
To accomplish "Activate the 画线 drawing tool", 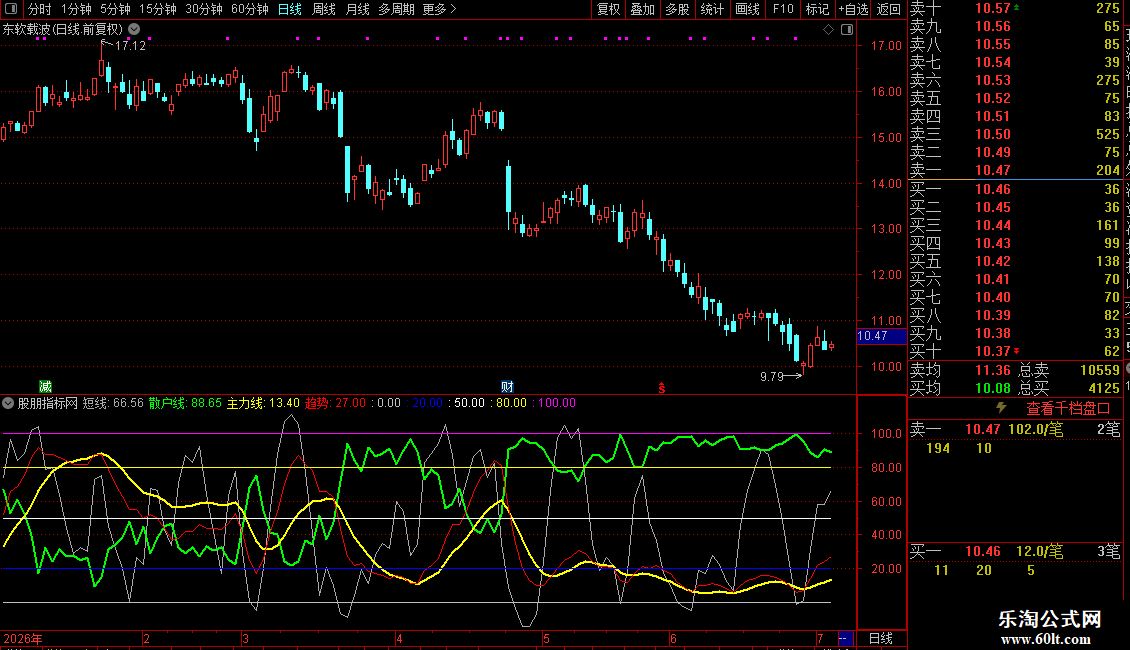I will coord(747,9).
